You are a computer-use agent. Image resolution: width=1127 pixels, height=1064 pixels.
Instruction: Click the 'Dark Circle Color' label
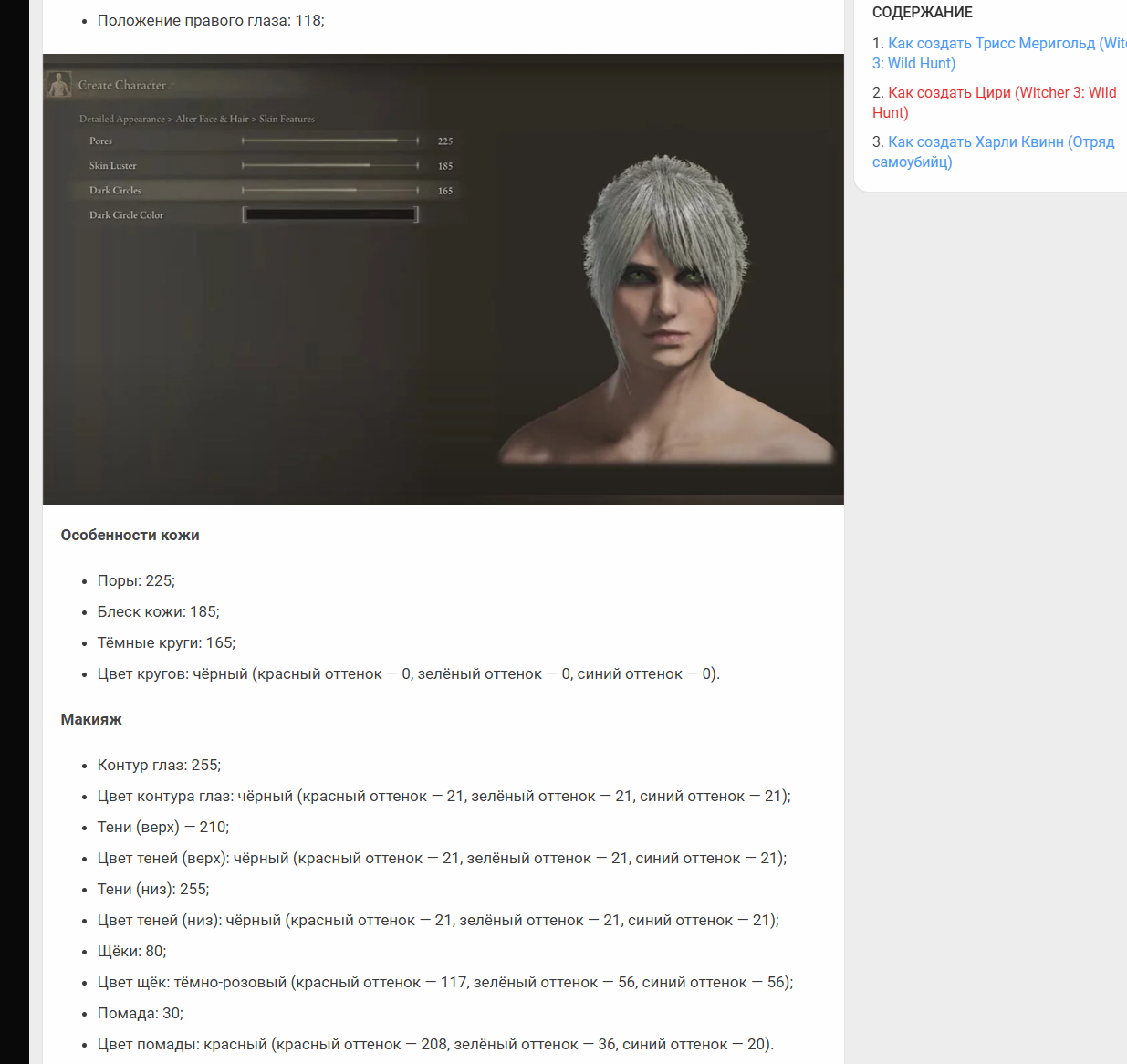click(x=126, y=215)
